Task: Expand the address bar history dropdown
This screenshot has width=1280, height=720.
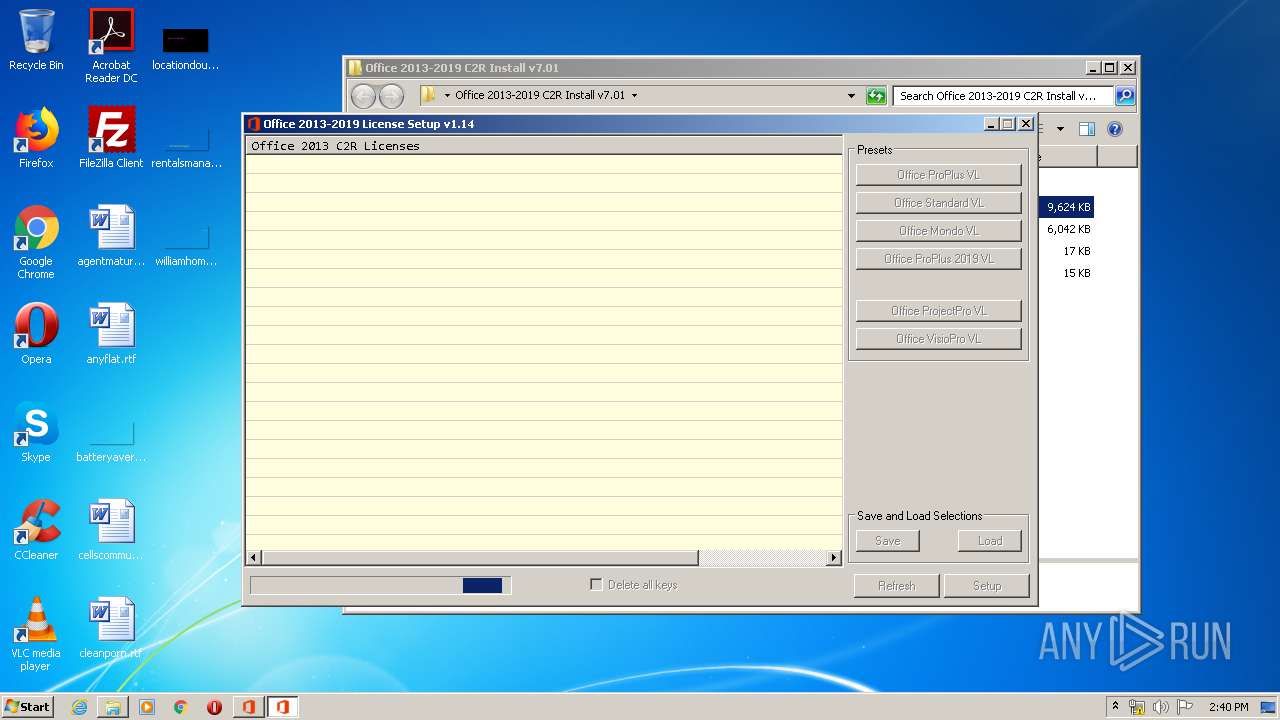Action: (x=851, y=96)
